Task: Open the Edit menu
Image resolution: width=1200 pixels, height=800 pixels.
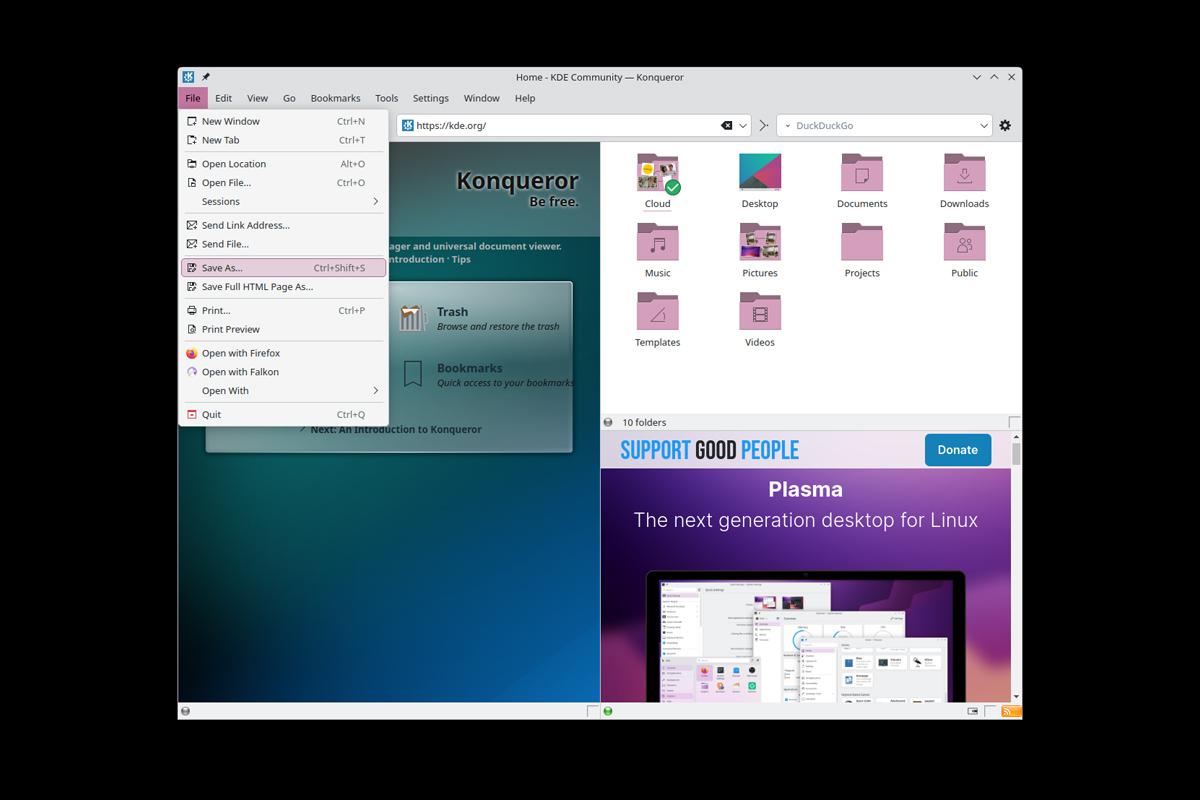Action: 223,98
